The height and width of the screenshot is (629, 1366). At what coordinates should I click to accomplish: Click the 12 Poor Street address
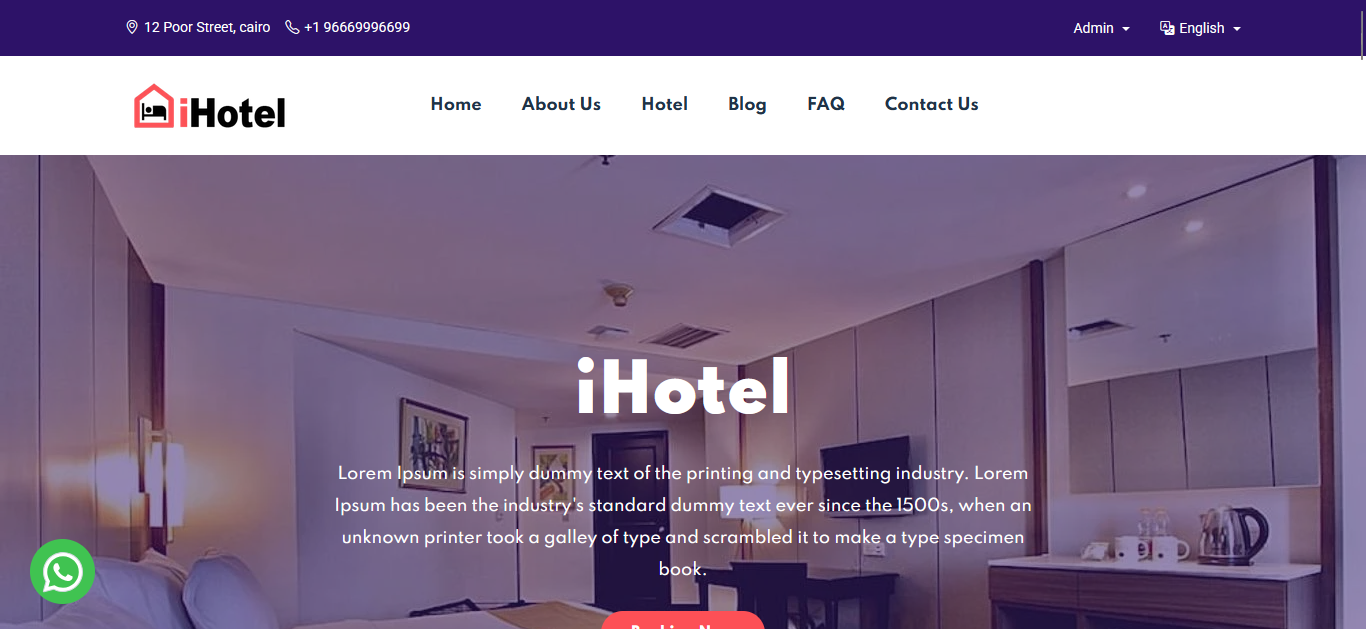[x=207, y=27]
